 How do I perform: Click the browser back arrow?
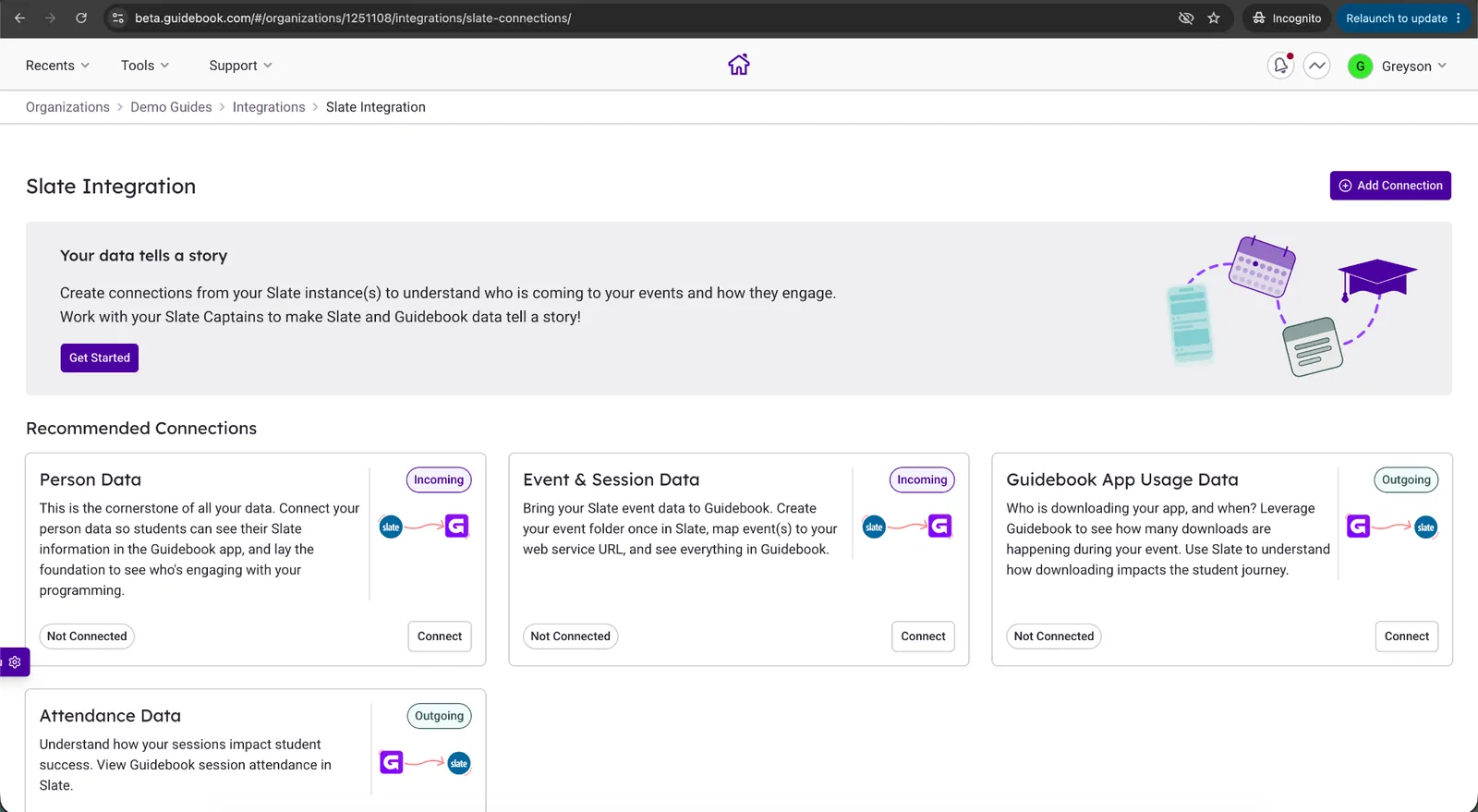click(19, 18)
